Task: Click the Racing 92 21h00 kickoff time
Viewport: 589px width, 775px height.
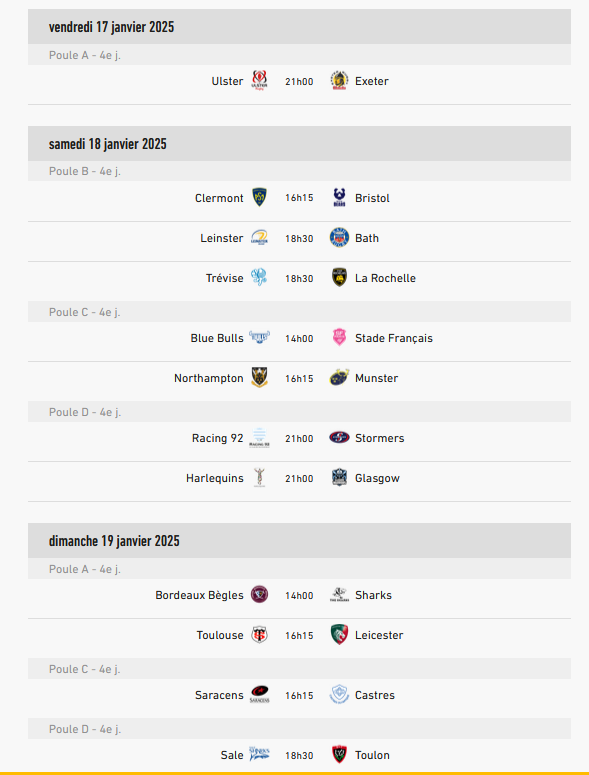Action: click(x=299, y=438)
